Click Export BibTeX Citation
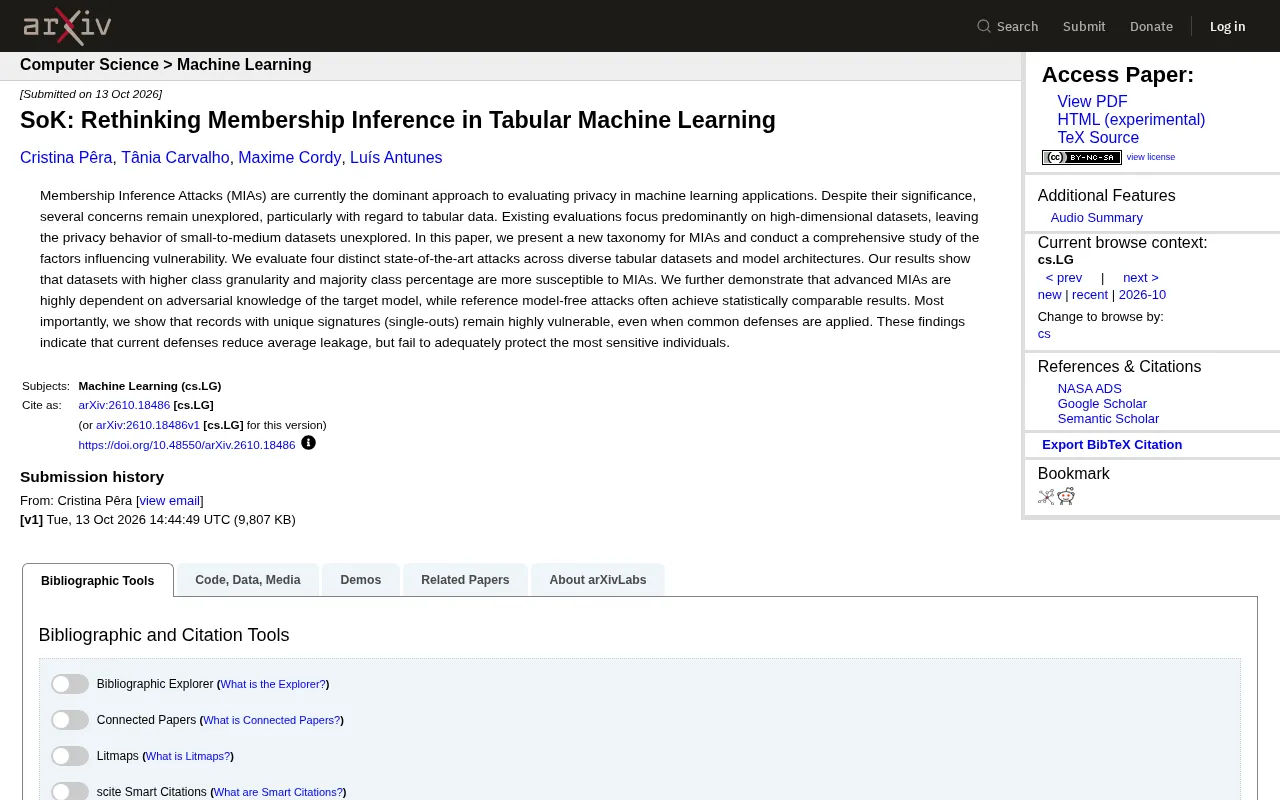Screen dimensions: 1280x800 tap(1112, 445)
